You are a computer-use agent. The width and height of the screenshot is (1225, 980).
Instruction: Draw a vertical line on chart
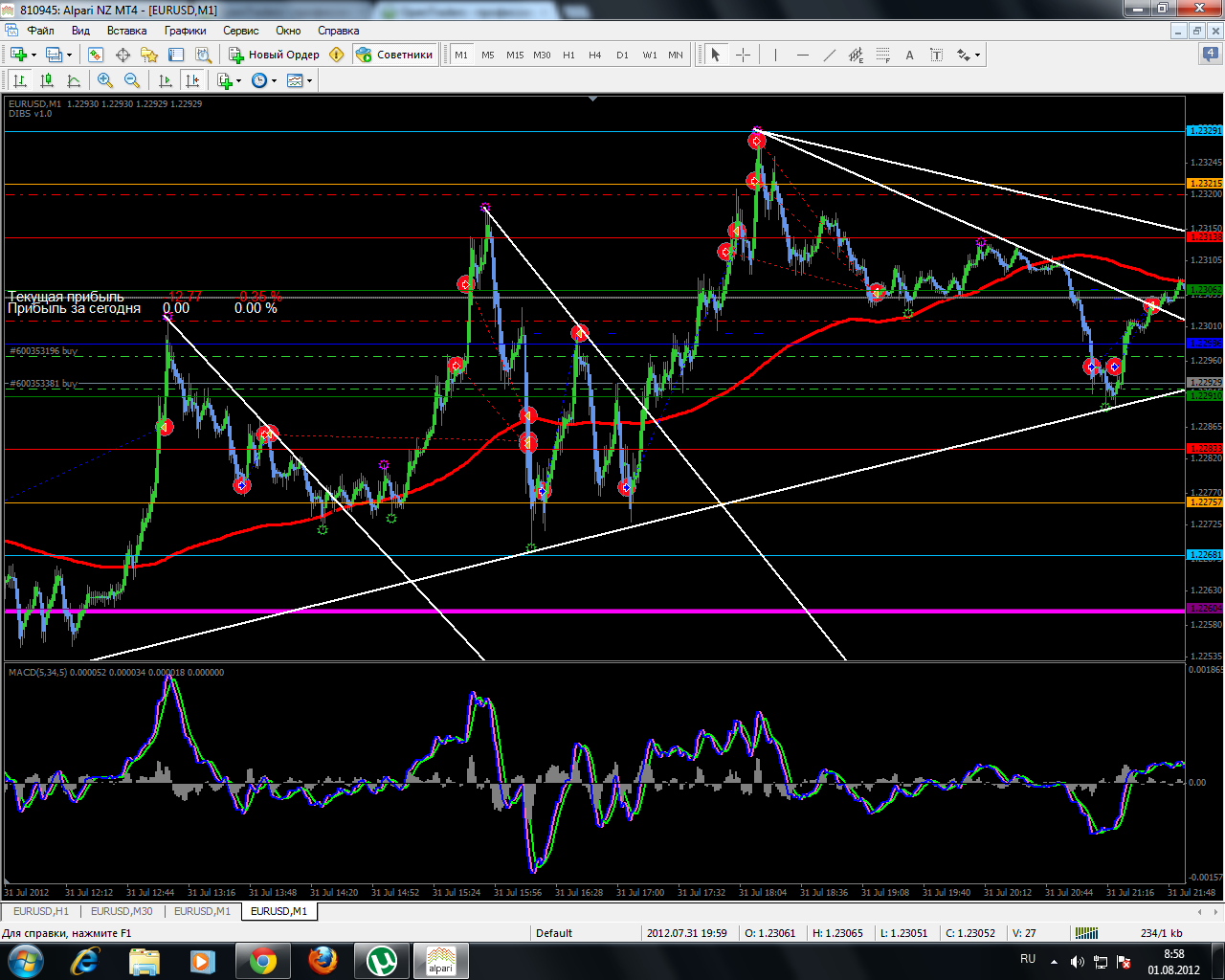coord(775,55)
